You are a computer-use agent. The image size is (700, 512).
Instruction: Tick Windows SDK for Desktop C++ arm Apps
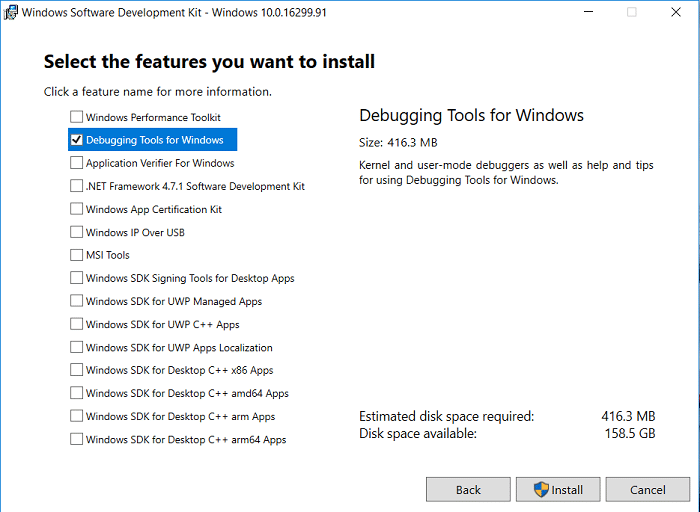click(x=77, y=416)
